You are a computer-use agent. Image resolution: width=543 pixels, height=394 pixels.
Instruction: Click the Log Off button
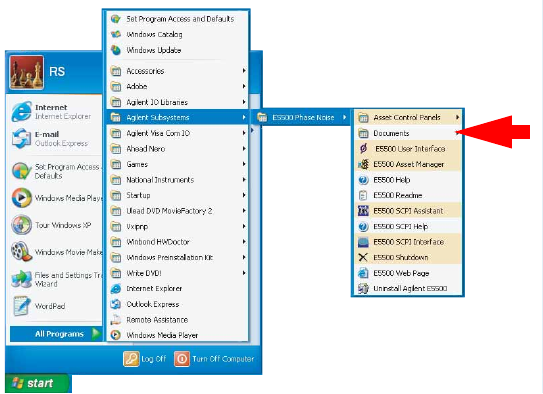pos(145,359)
